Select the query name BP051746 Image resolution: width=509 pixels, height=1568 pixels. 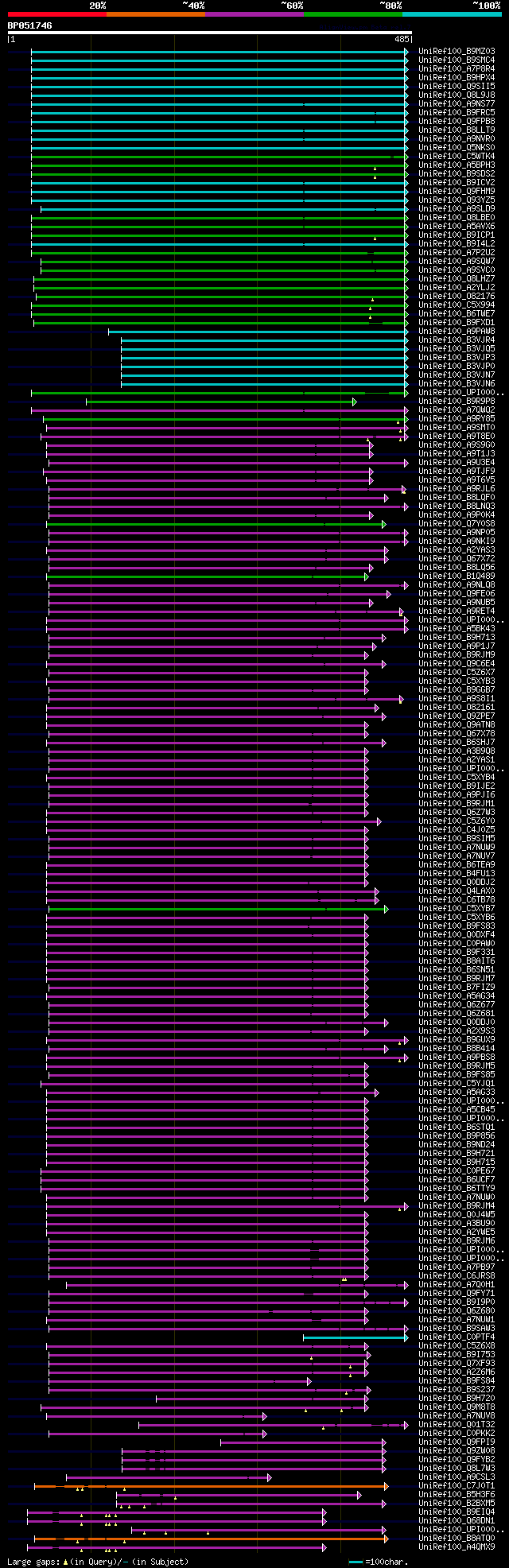[x=30, y=25]
